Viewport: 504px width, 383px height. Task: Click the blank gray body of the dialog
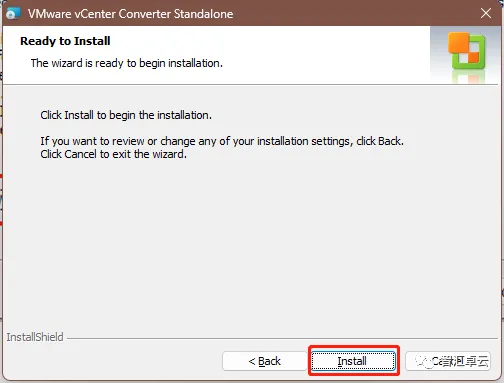[252, 240]
